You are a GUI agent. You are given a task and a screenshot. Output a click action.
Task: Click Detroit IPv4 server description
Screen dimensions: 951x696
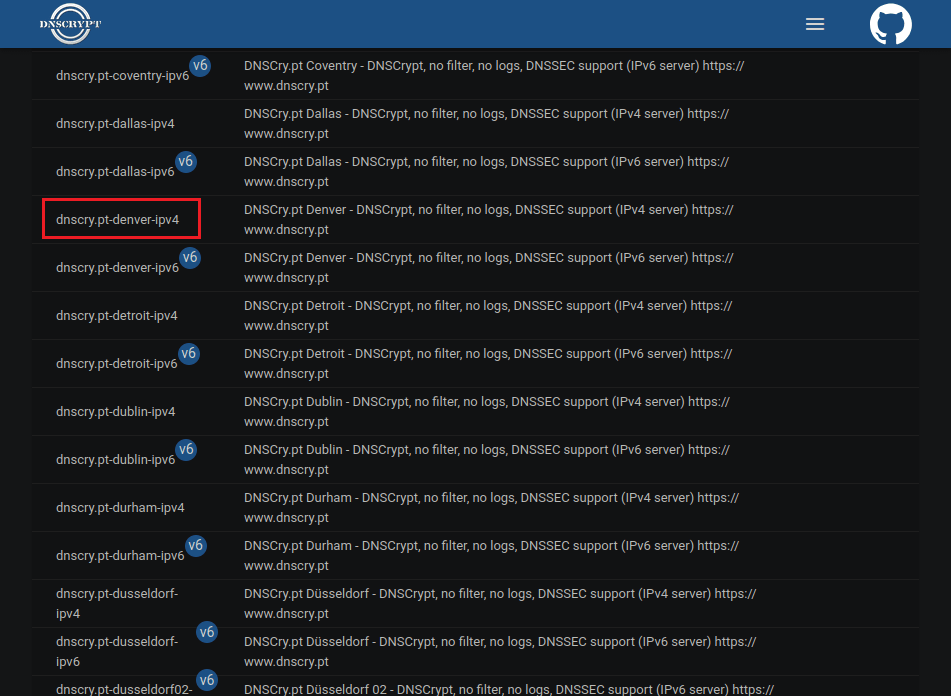click(488, 315)
